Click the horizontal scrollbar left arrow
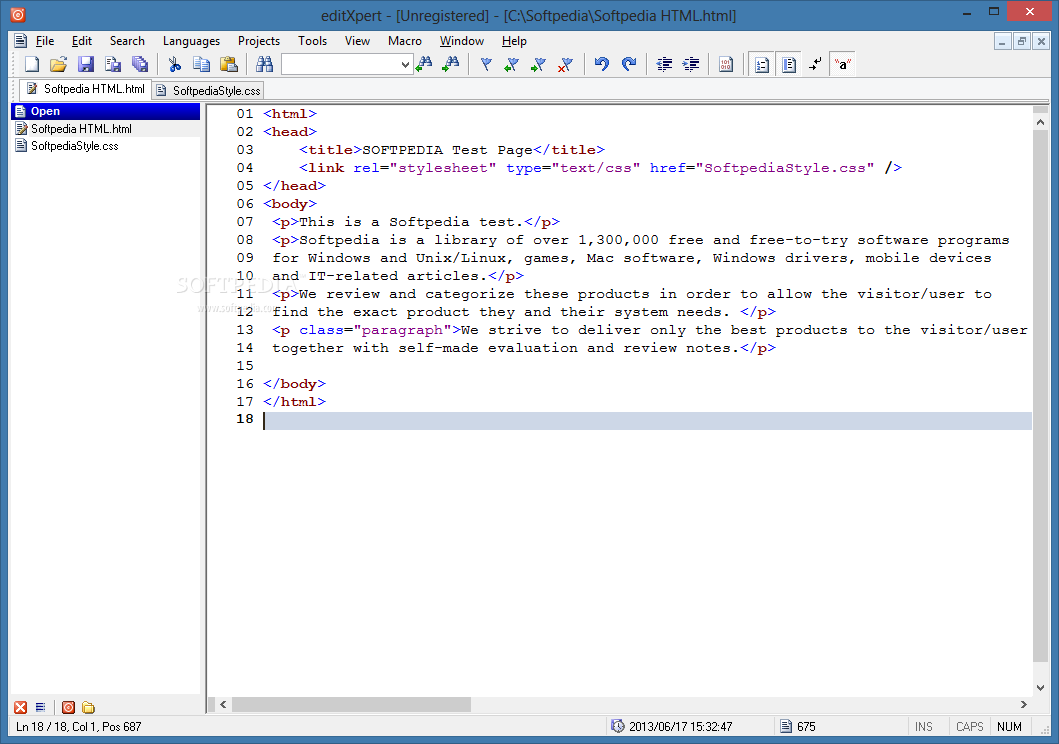This screenshot has width=1059, height=744. coord(223,704)
